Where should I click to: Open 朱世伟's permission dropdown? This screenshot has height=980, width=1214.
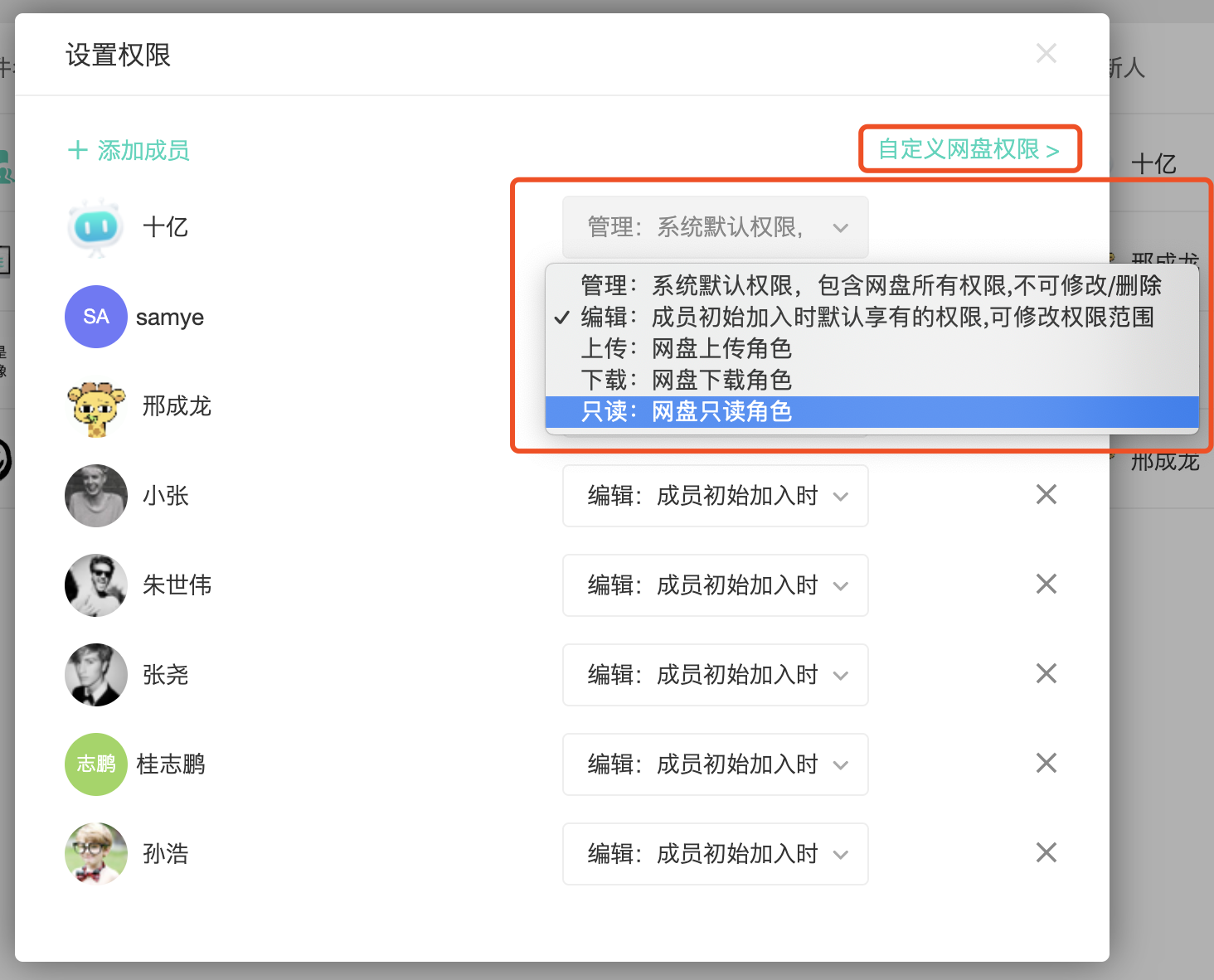point(716,585)
